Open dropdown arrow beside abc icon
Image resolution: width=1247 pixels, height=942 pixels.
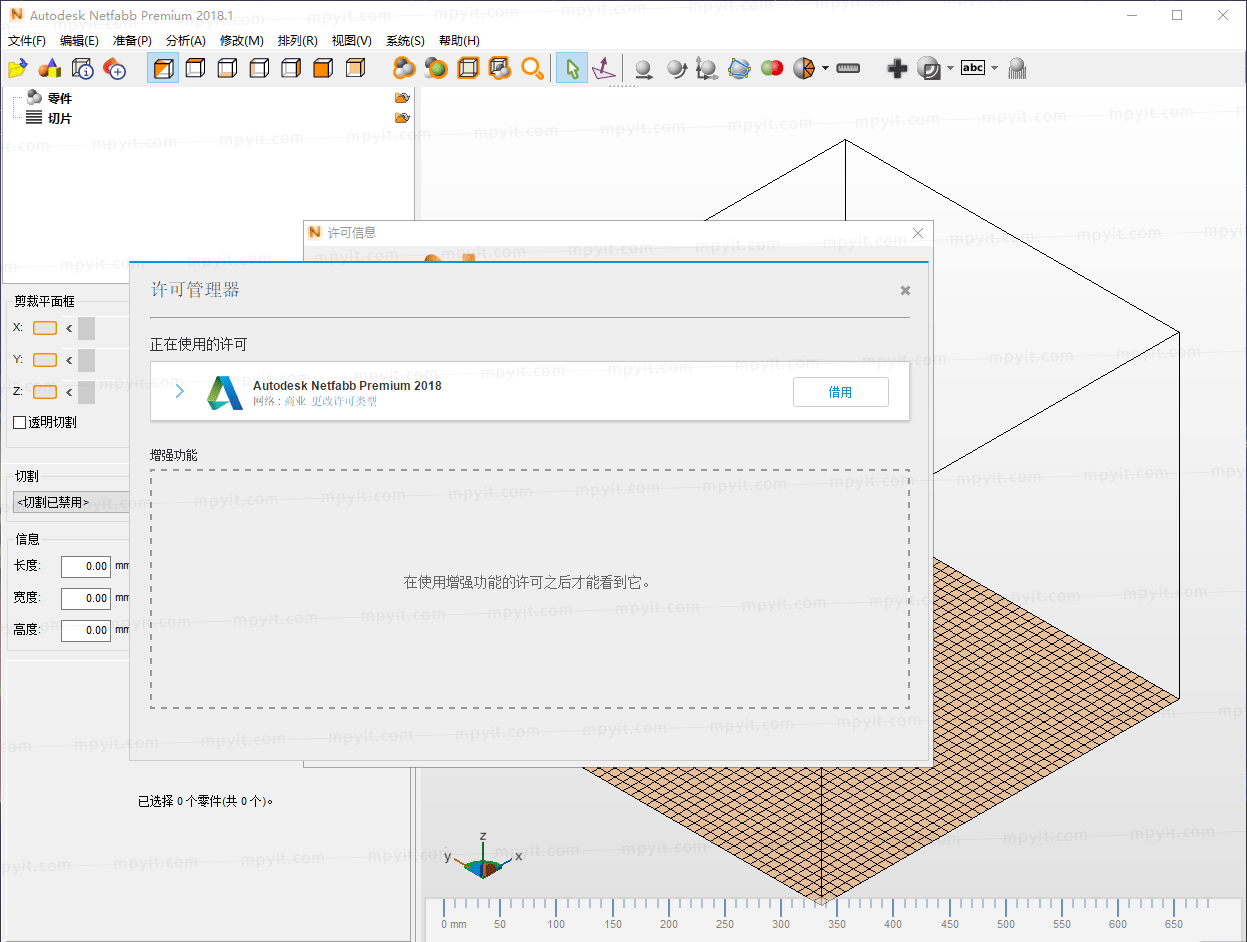click(994, 68)
